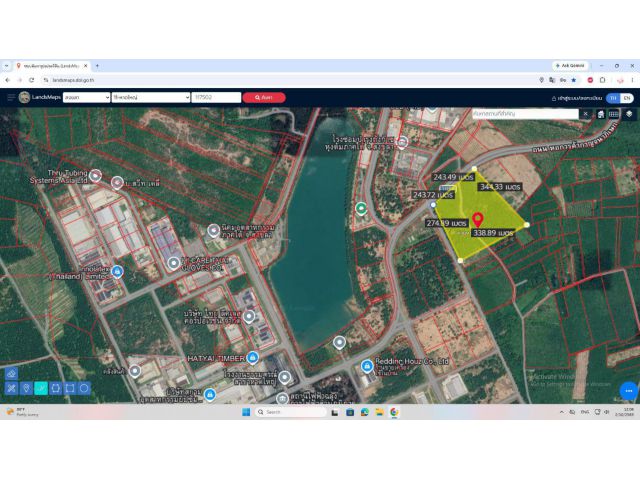The height and width of the screenshot is (480, 640).
Task: Bookmark page with star icon
Action: [573, 80]
